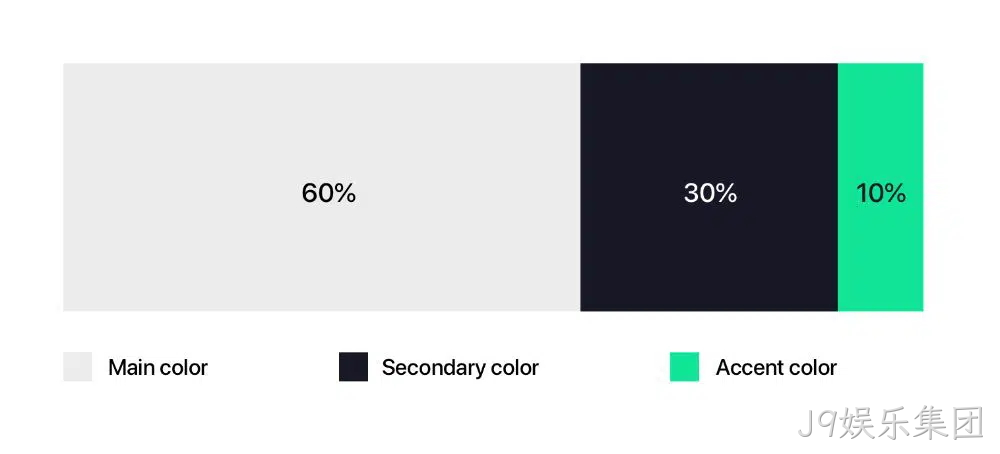Click the word "Accent" in the legend
Image resolution: width=1000 pixels, height=454 pixels.
(747, 368)
